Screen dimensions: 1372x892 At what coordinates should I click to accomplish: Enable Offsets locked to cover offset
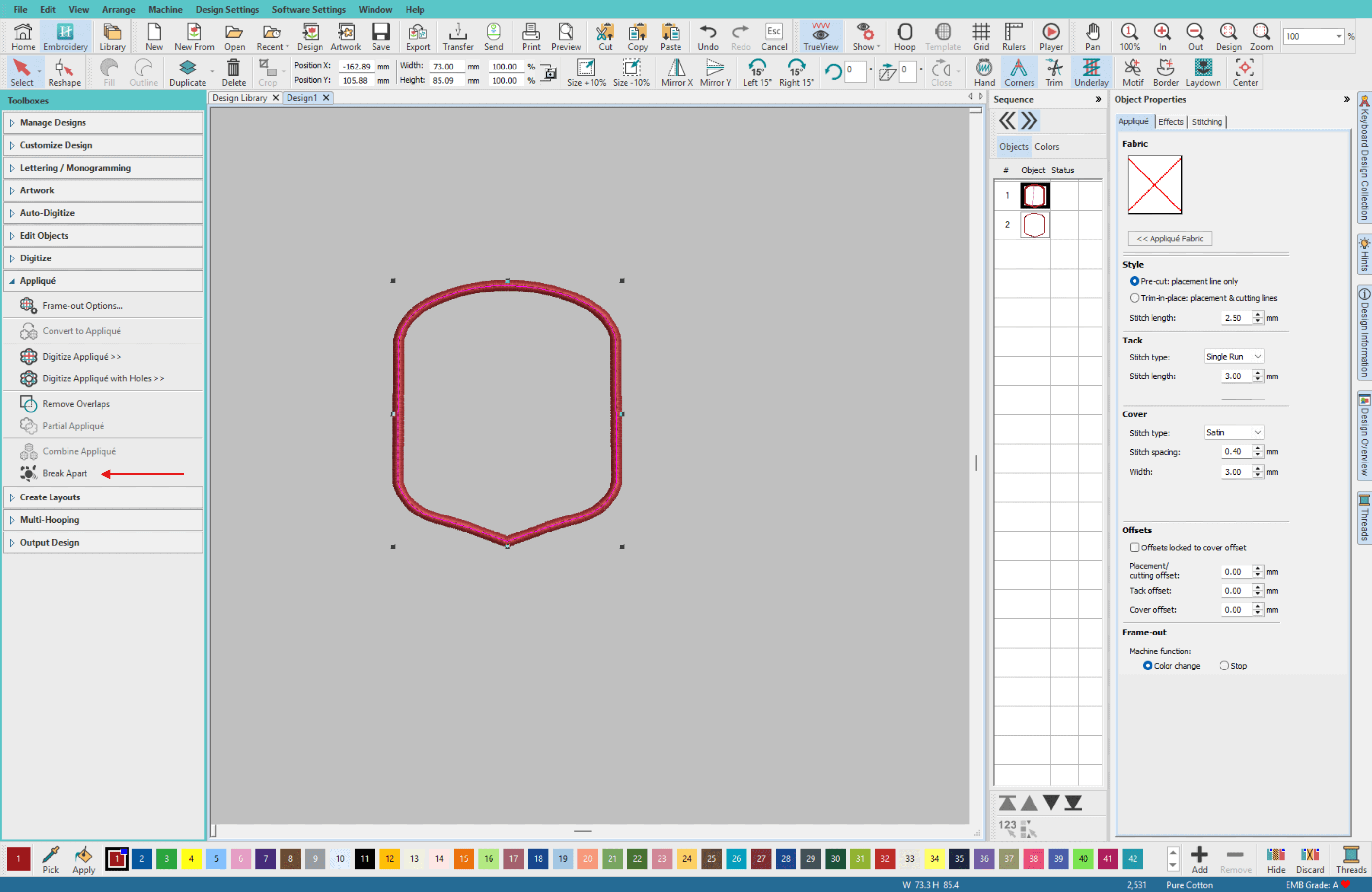coord(1135,547)
